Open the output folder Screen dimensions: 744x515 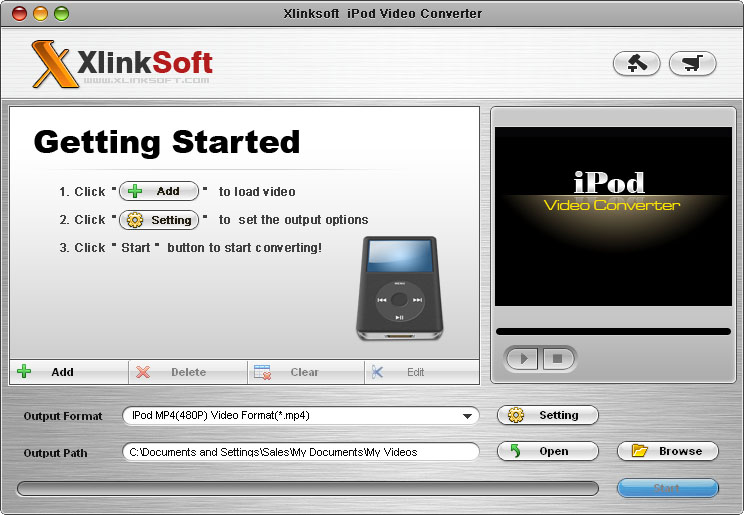coord(548,451)
